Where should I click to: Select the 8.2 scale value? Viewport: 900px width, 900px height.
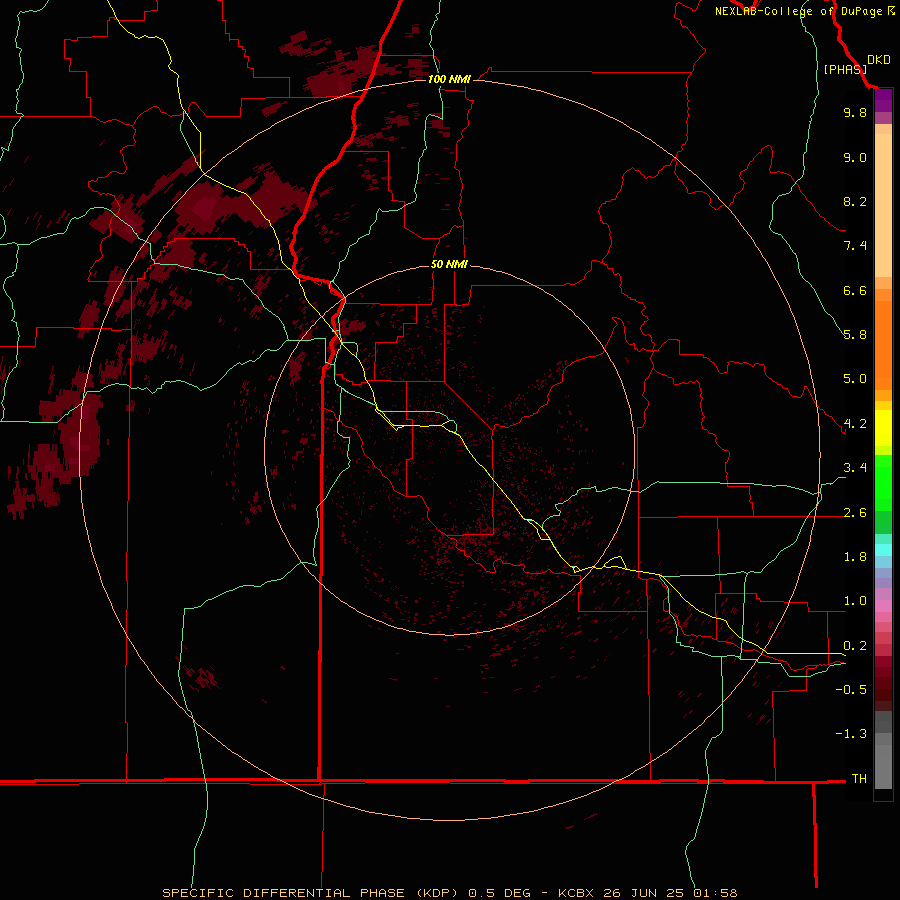[x=855, y=201]
